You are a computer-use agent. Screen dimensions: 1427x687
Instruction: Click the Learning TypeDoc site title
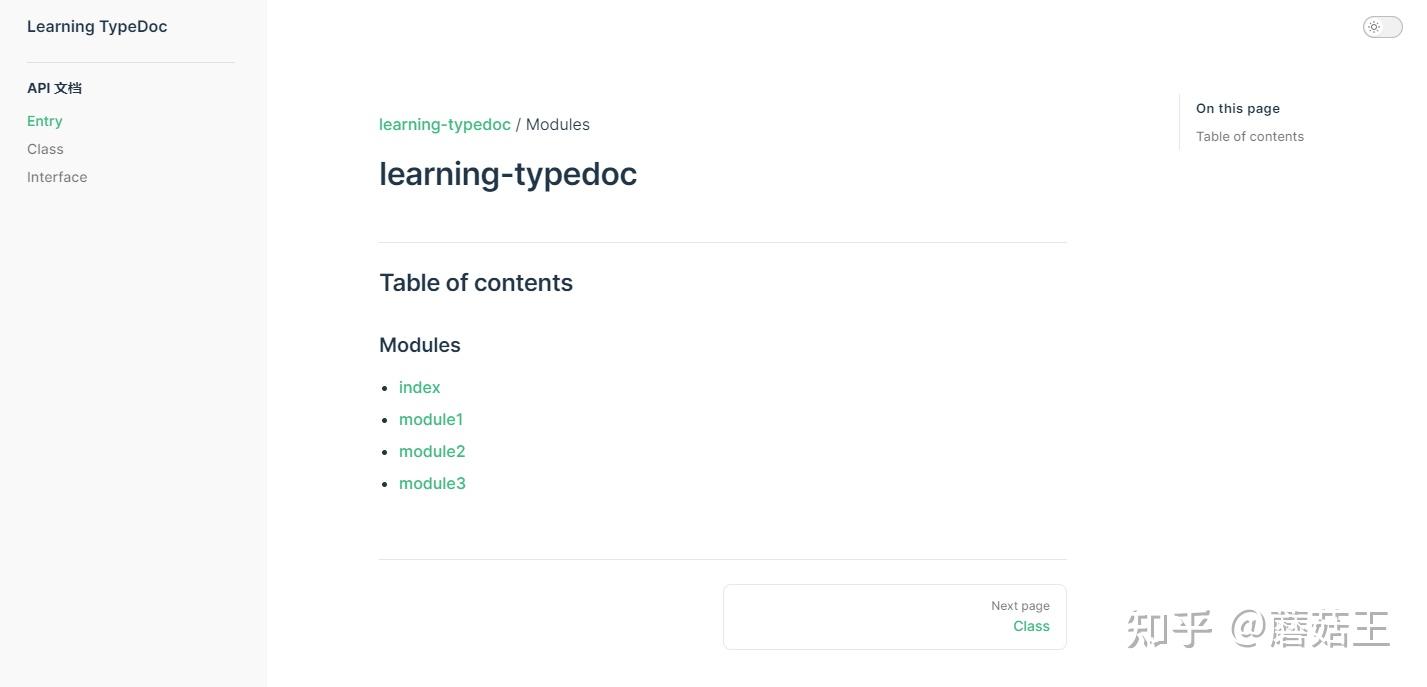96,26
